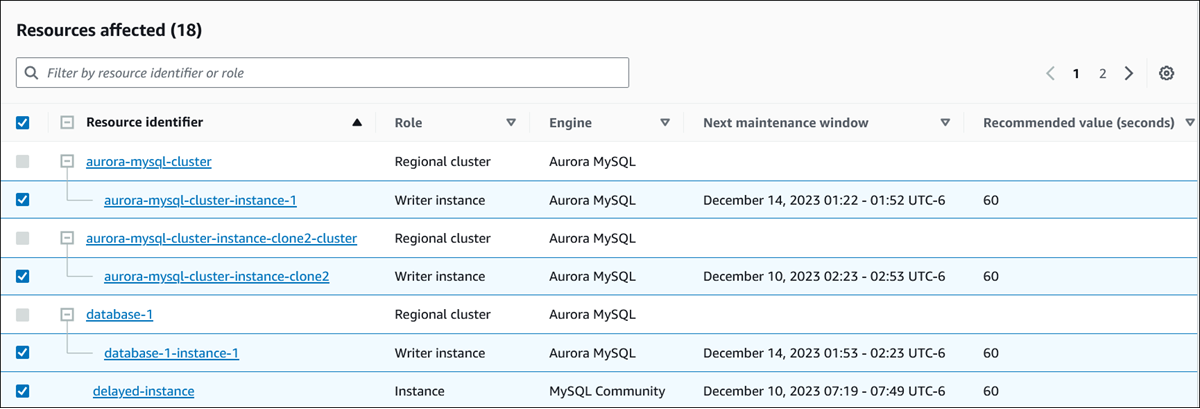Open the delayed-instance resource link
Image resolution: width=1200 pixels, height=409 pixels.
click(143, 391)
